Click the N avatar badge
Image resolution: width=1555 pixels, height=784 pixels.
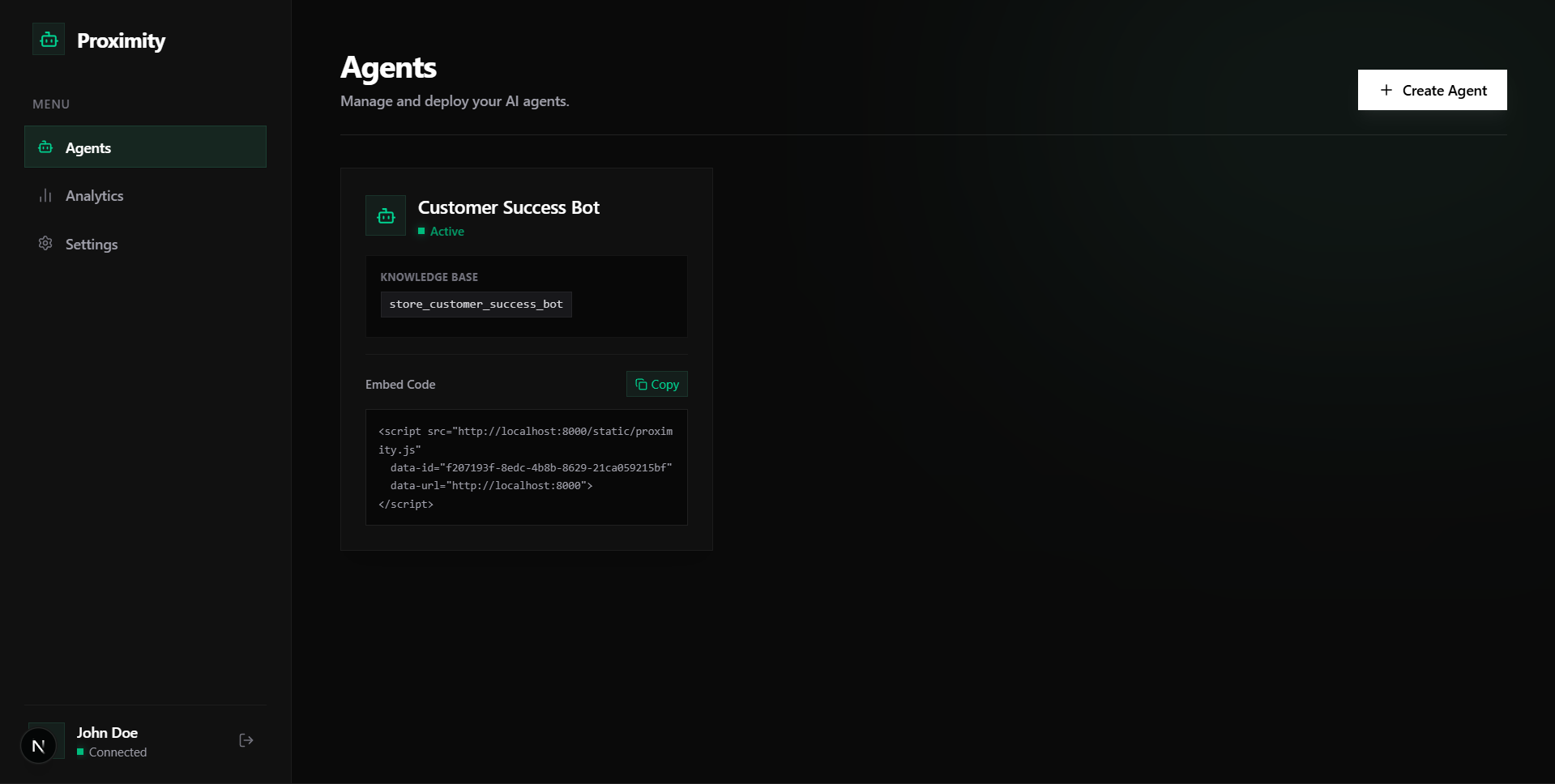click(38, 745)
